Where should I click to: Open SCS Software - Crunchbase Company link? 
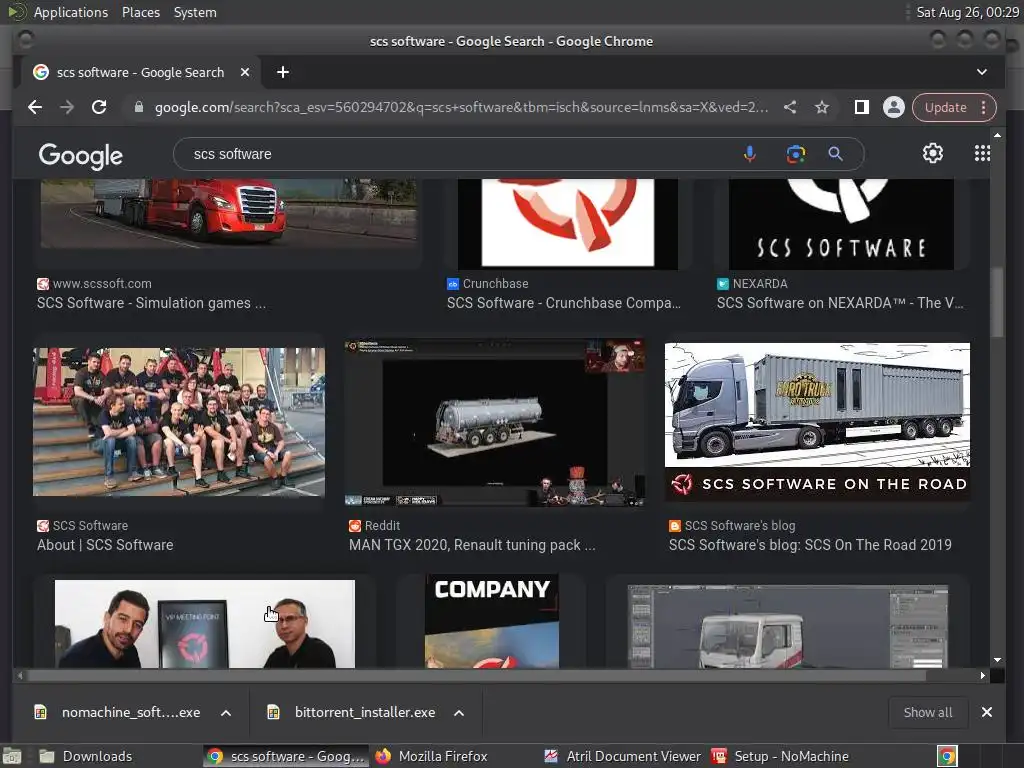pos(564,303)
